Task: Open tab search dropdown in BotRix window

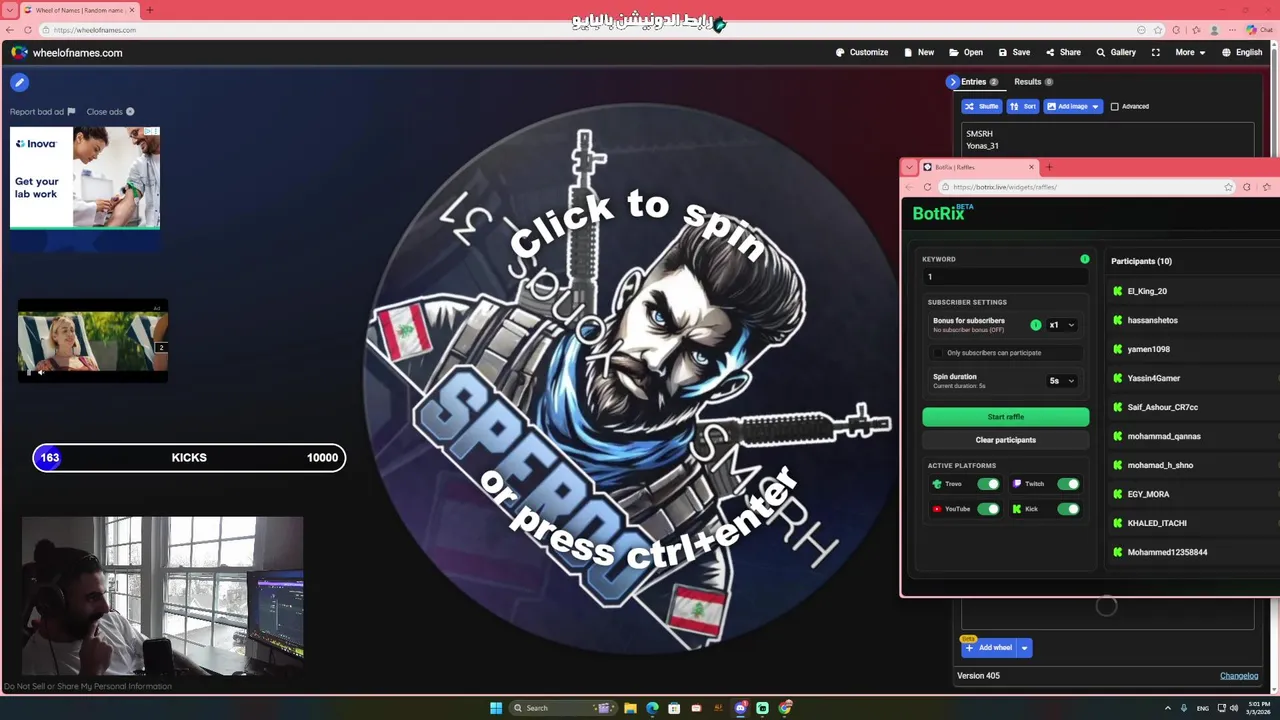Action: coord(909,167)
